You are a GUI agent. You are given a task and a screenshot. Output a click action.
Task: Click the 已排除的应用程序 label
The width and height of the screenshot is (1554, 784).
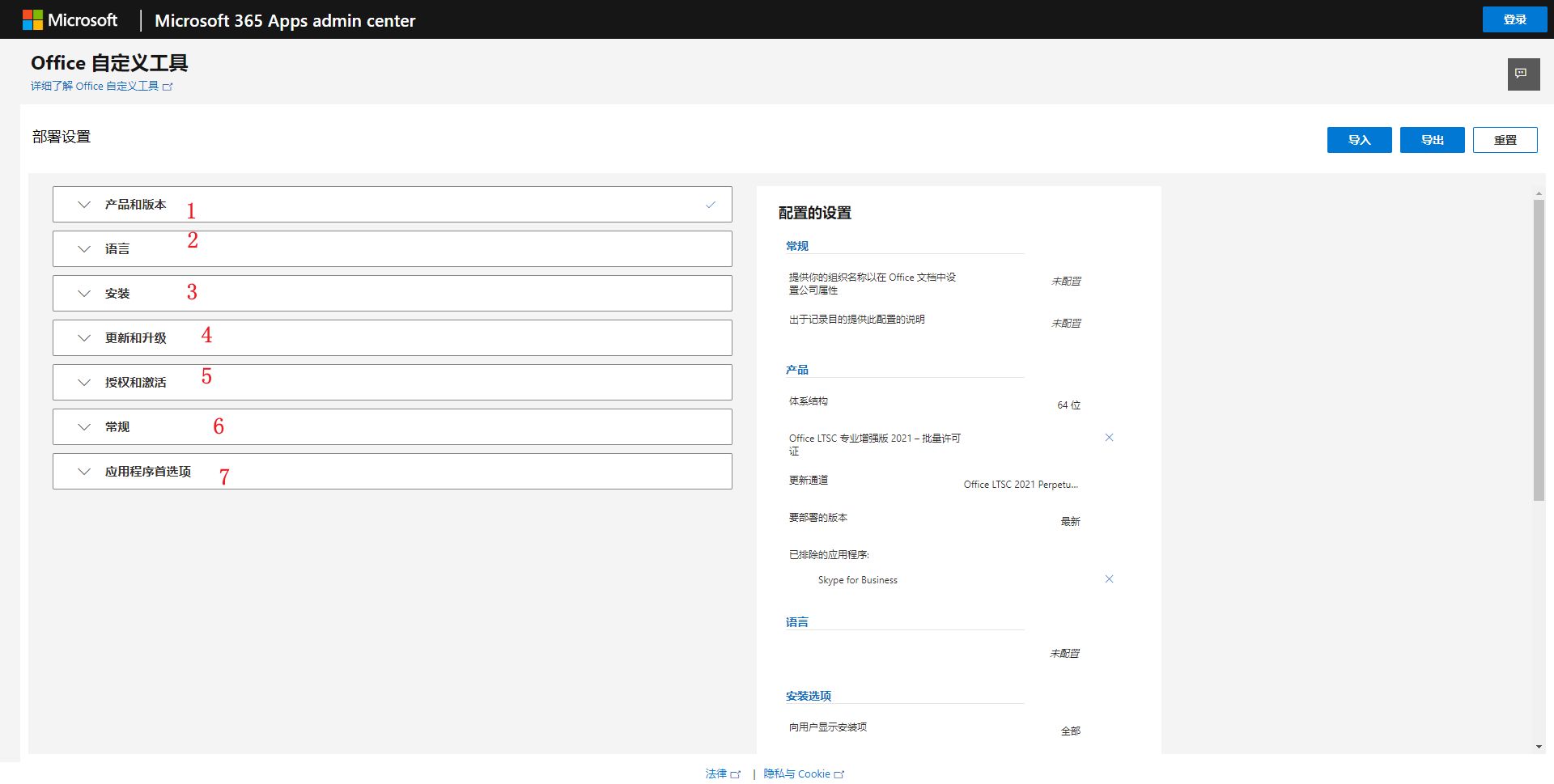pos(829,555)
